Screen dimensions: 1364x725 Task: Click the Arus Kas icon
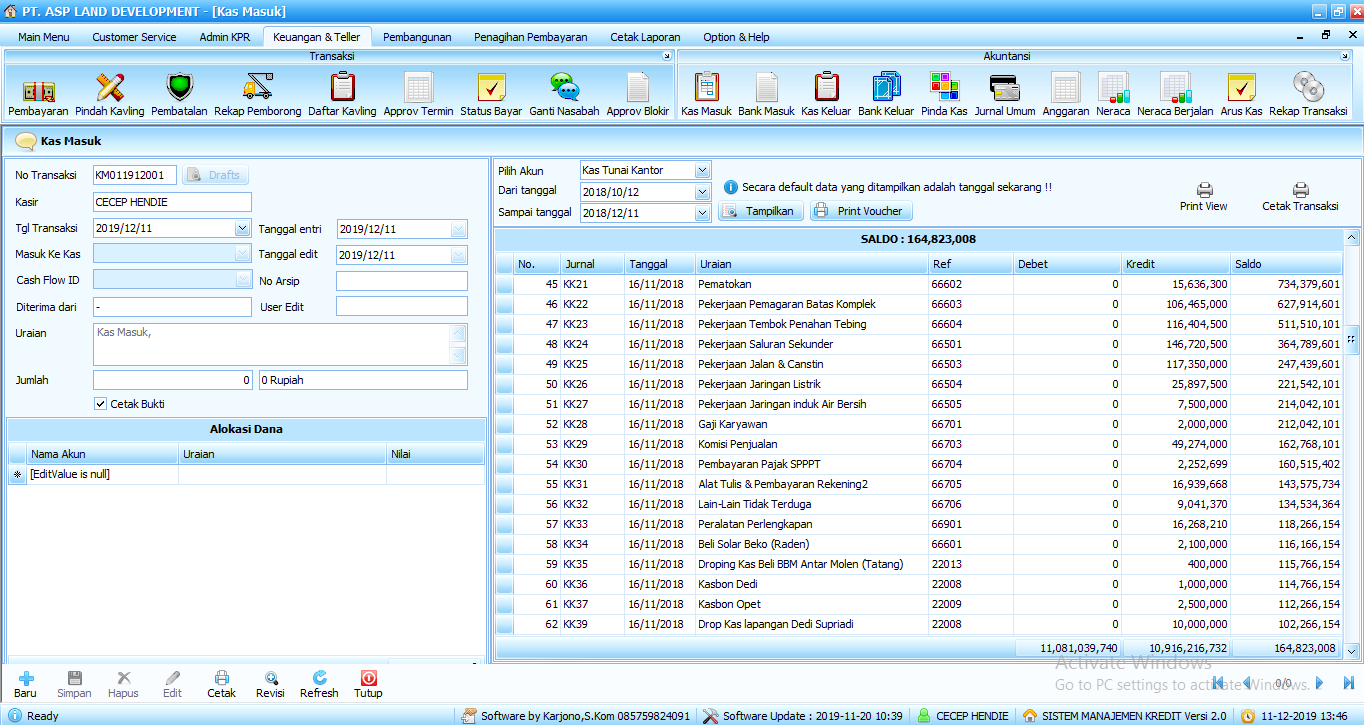1241,89
